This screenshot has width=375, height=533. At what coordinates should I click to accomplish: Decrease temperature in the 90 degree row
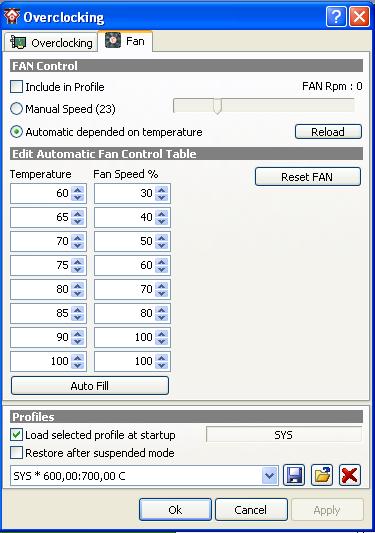point(78,341)
